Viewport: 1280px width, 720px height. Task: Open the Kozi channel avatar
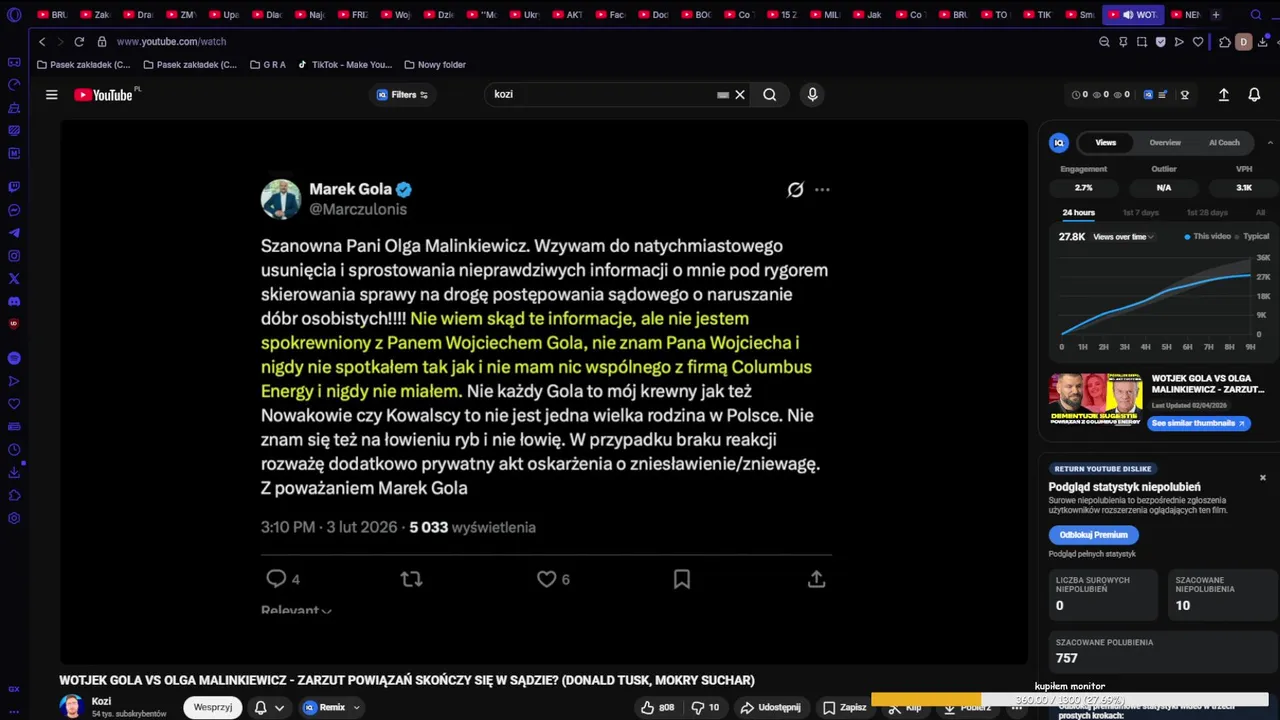[71, 706]
